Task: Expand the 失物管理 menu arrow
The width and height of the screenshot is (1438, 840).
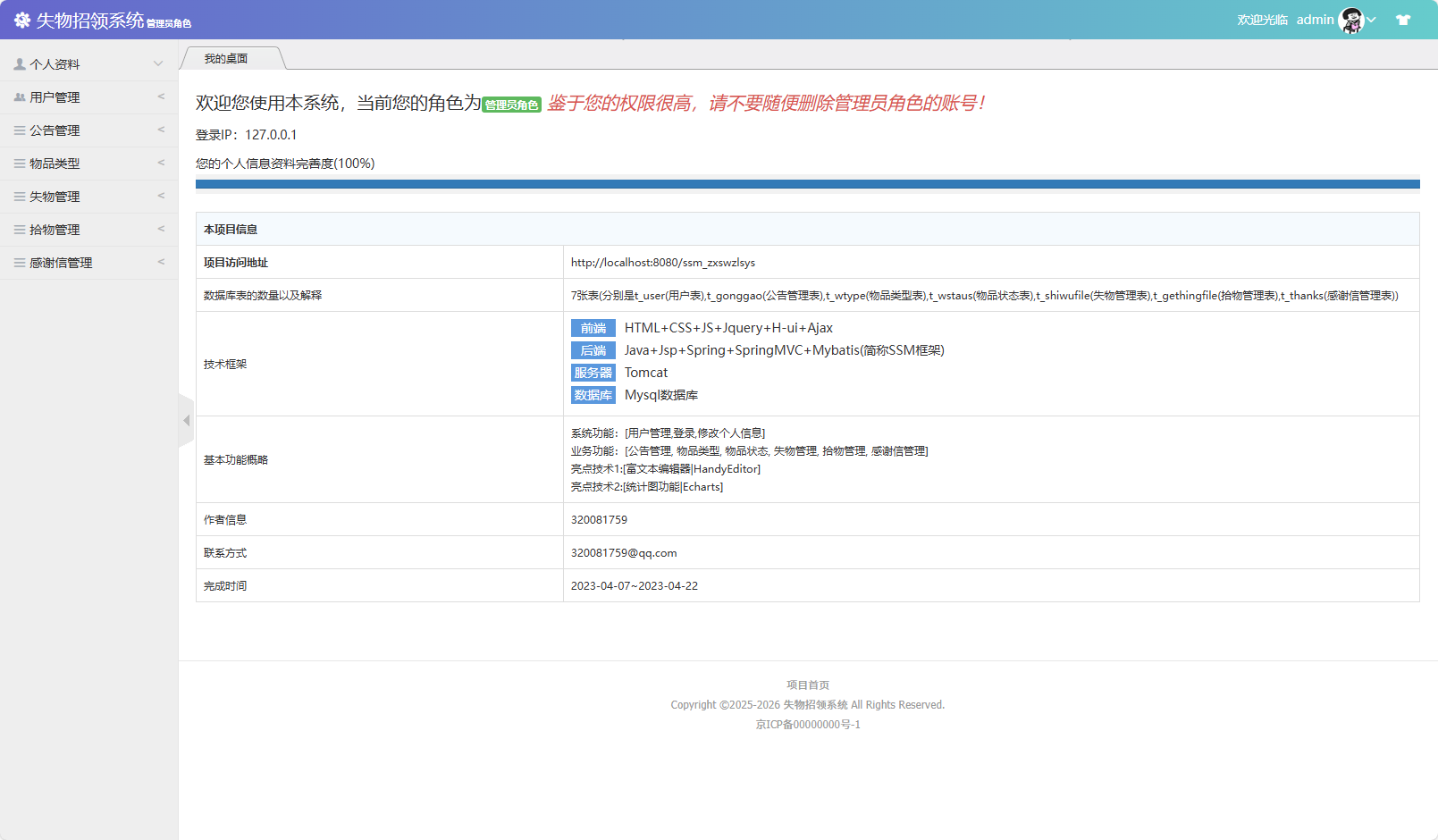Action: (161, 196)
